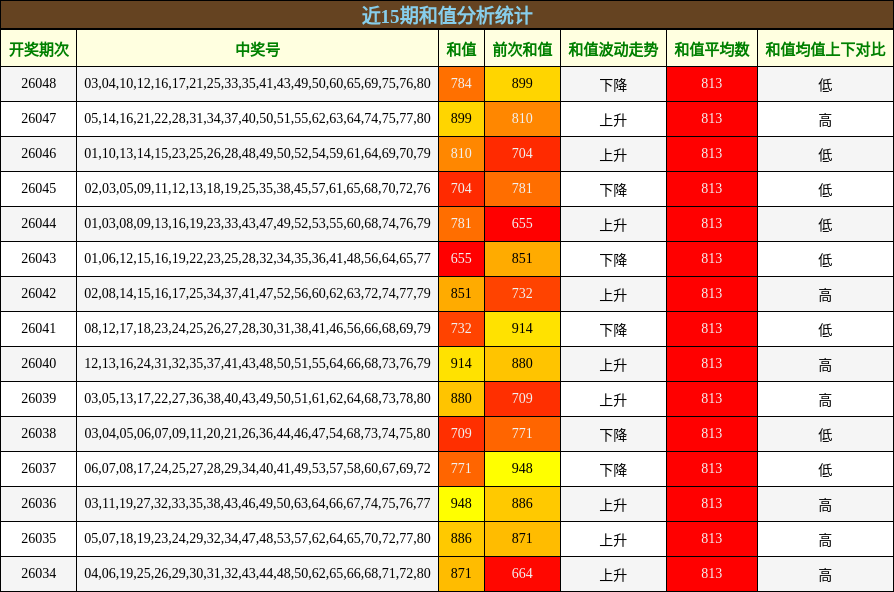Select the winning numbers in row 26038
Image resolution: width=894 pixels, height=592 pixels.
tap(257, 434)
